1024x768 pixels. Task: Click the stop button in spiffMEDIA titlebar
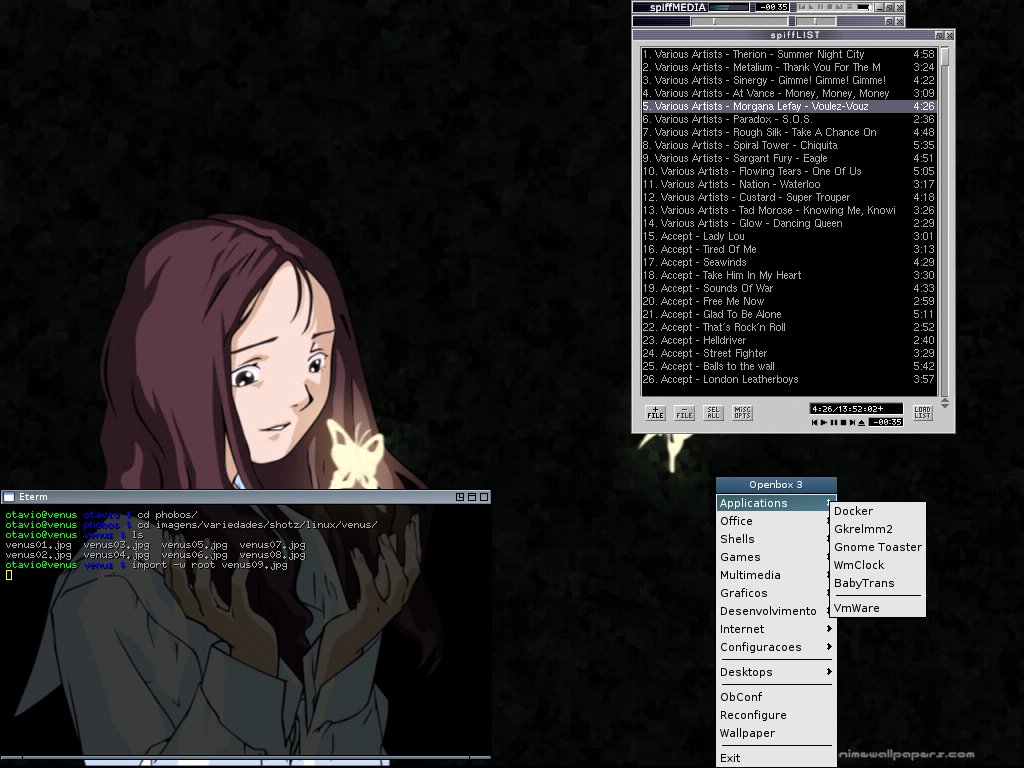click(829, 7)
